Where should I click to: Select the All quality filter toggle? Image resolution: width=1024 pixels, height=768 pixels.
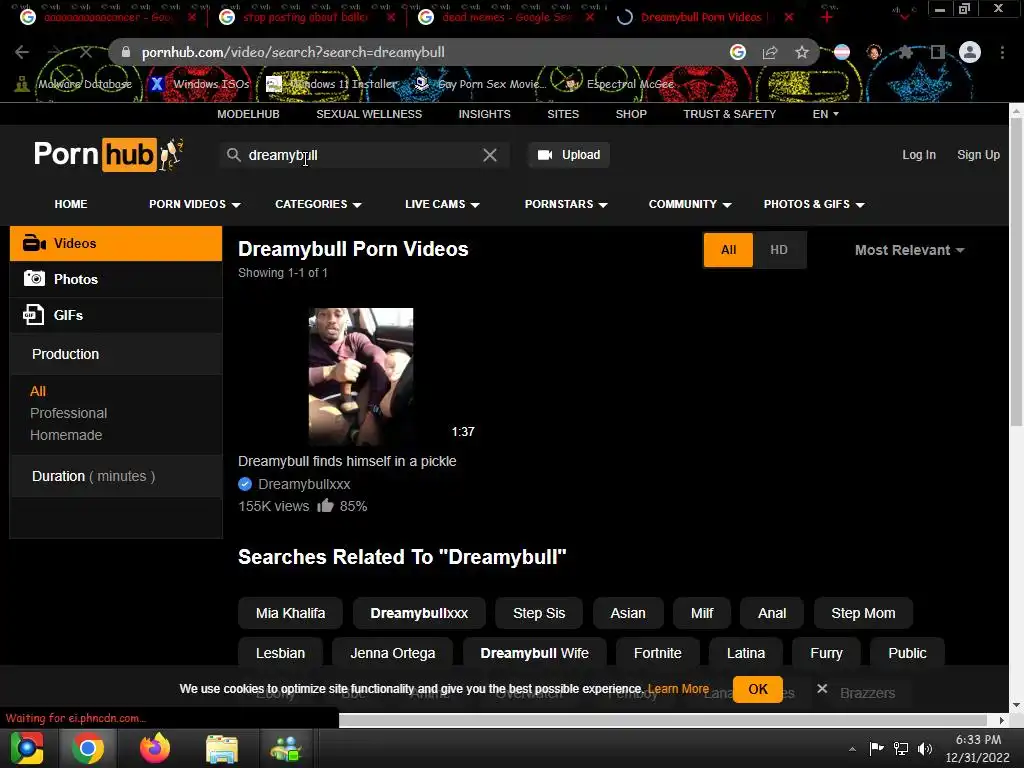728,250
